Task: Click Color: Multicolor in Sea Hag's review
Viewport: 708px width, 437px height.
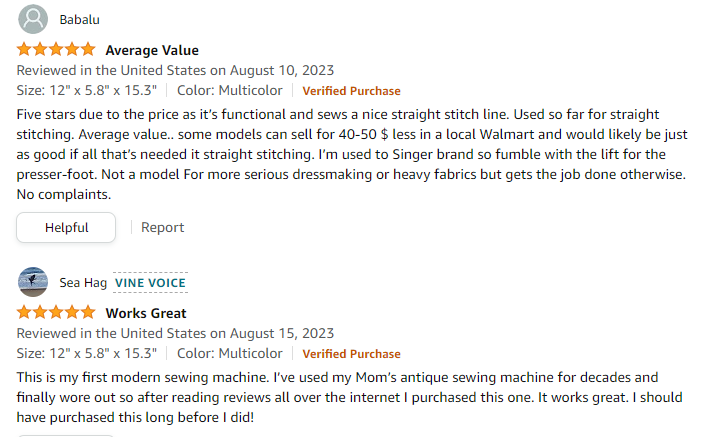Action: click(x=229, y=353)
